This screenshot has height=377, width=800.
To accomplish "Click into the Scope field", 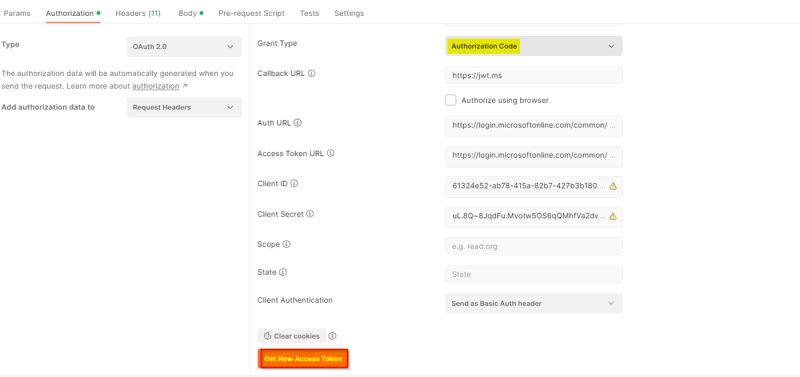I will pyautogui.click(x=534, y=246).
